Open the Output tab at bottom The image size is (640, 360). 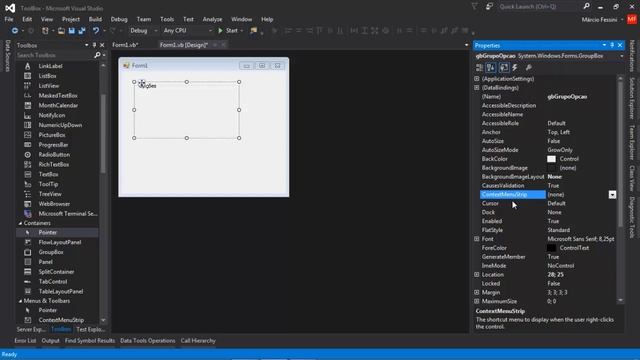[x=50, y=340]
